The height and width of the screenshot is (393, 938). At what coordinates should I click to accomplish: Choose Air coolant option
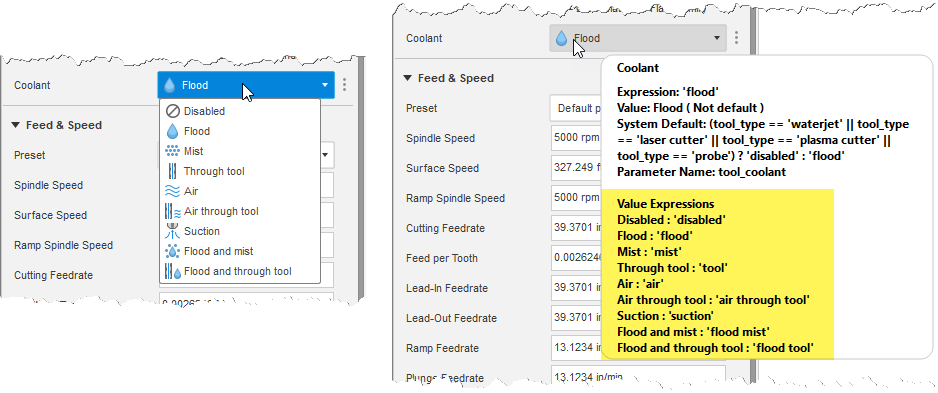pos(240,191)
